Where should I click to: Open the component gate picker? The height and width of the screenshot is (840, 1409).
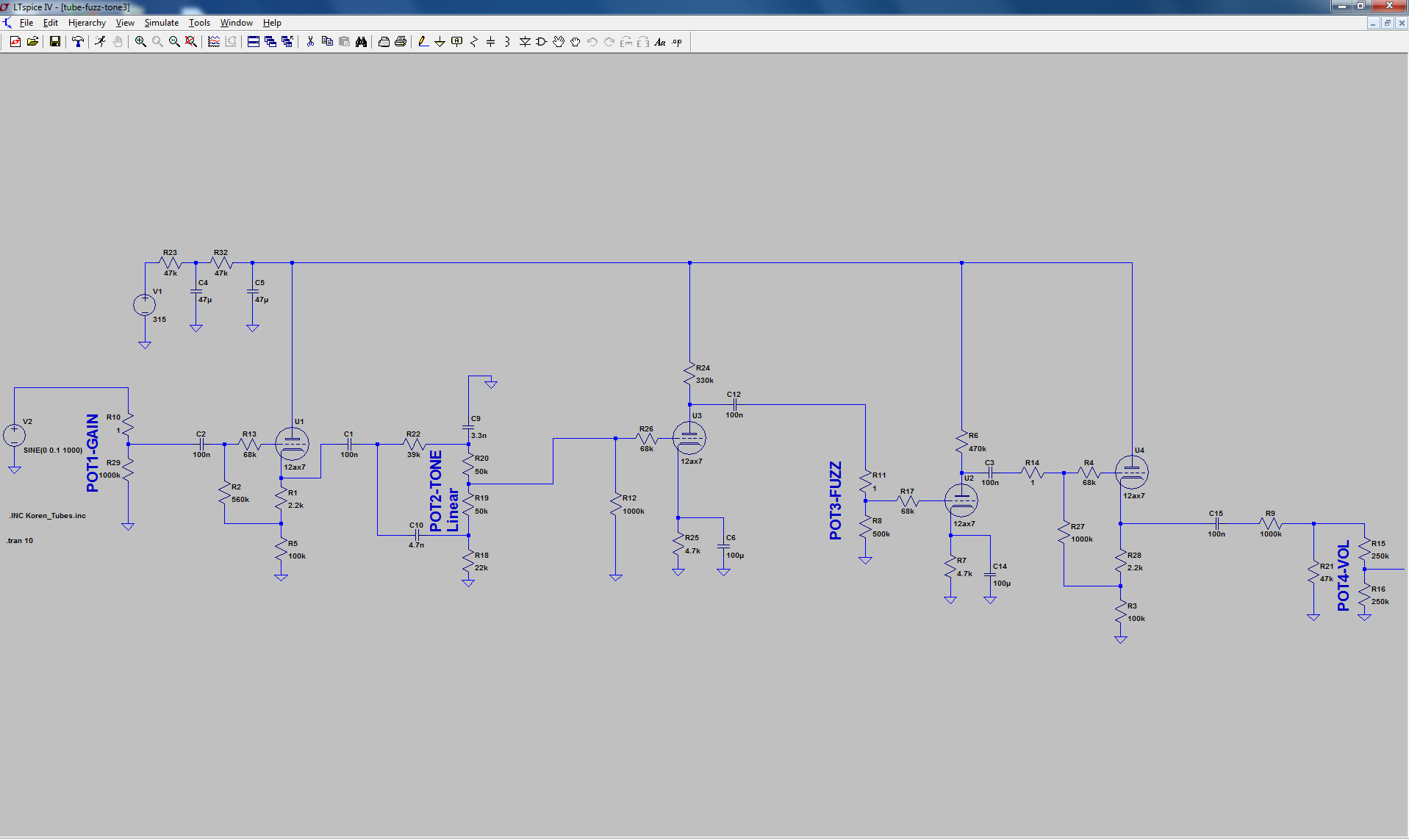pyautogui.click(x=542, y=42)
